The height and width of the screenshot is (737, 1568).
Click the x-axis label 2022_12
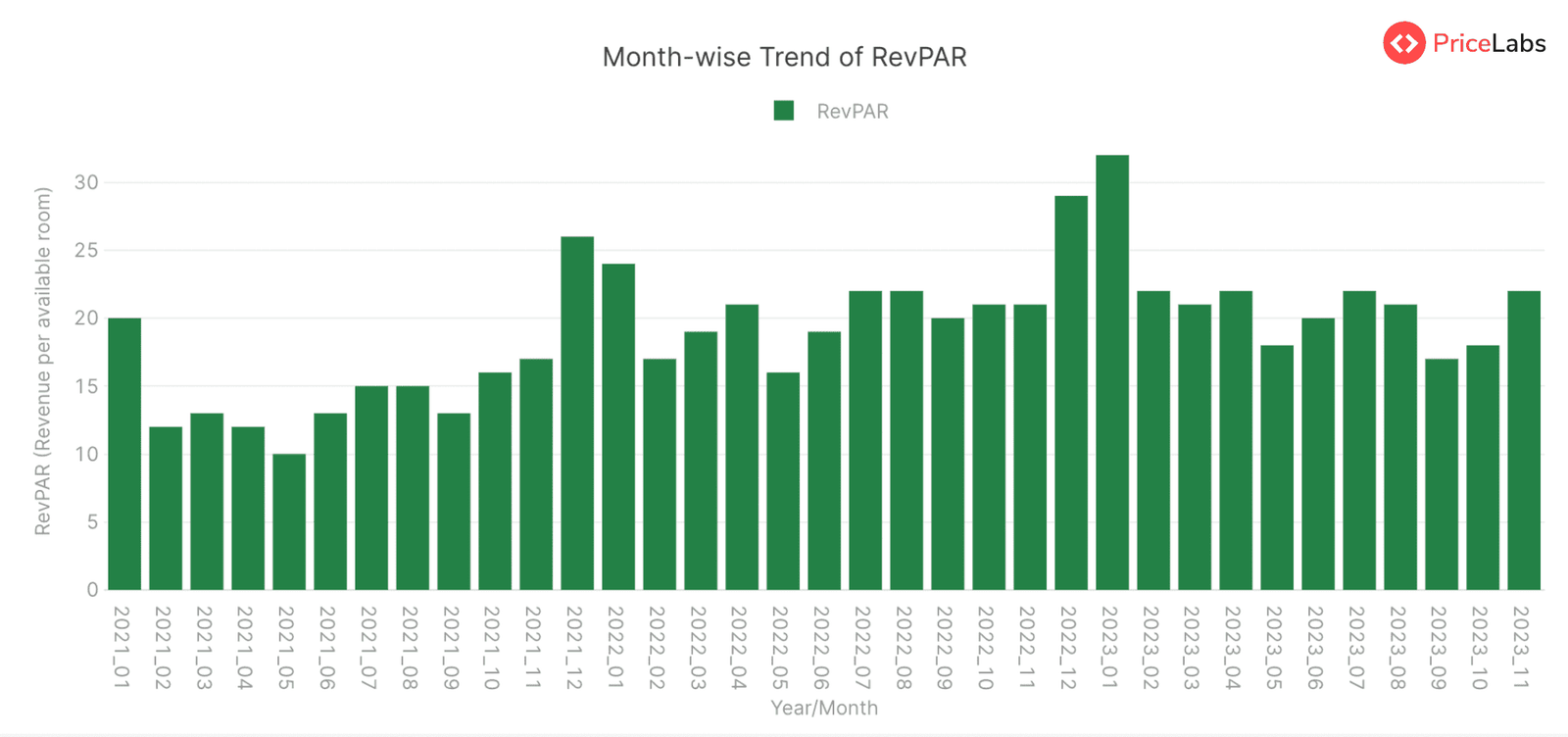pos(1068,647)
